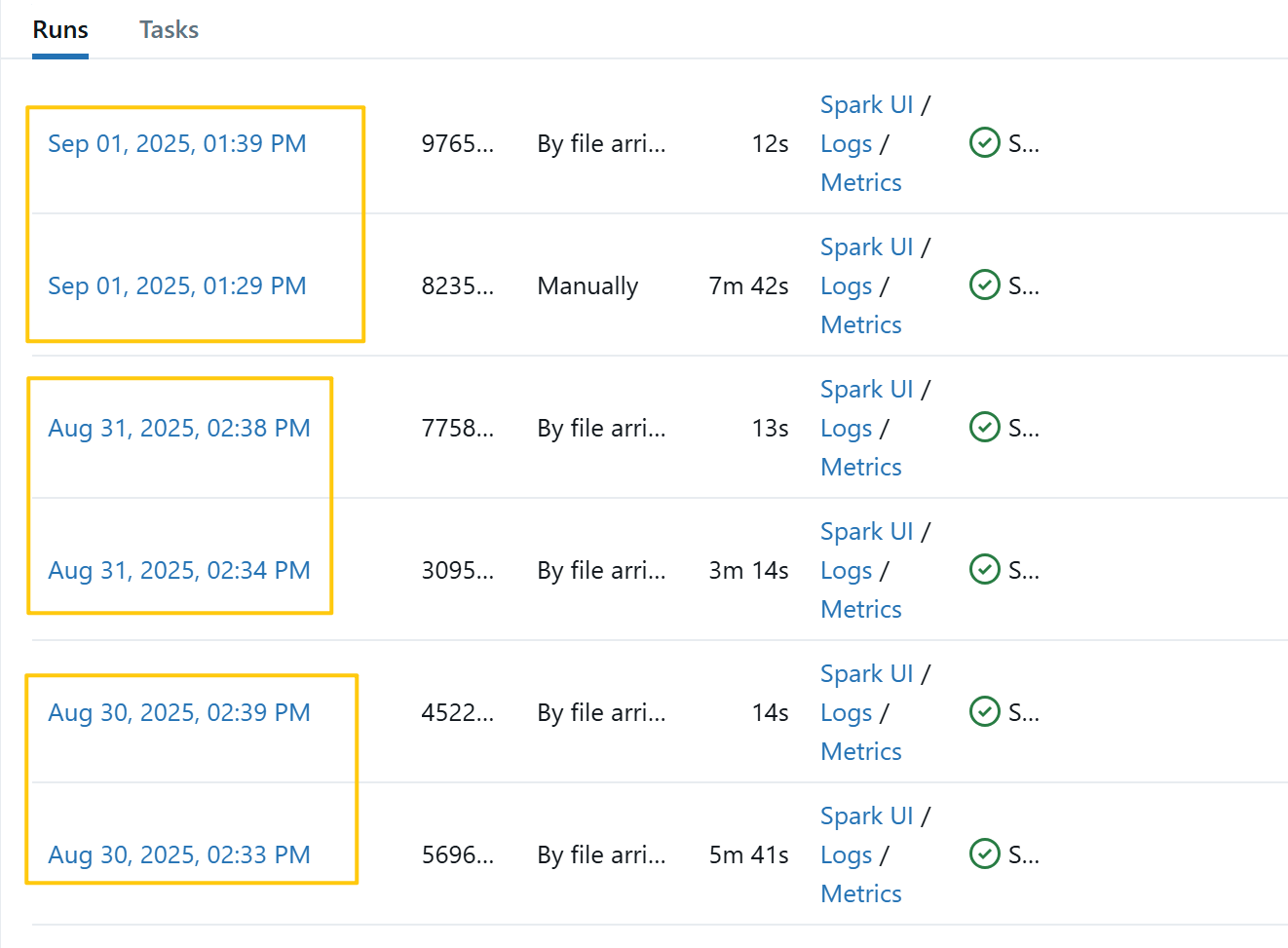Open Metrics for the 02:34 PM run
1288x948 pixels.
tap(861, 609)
